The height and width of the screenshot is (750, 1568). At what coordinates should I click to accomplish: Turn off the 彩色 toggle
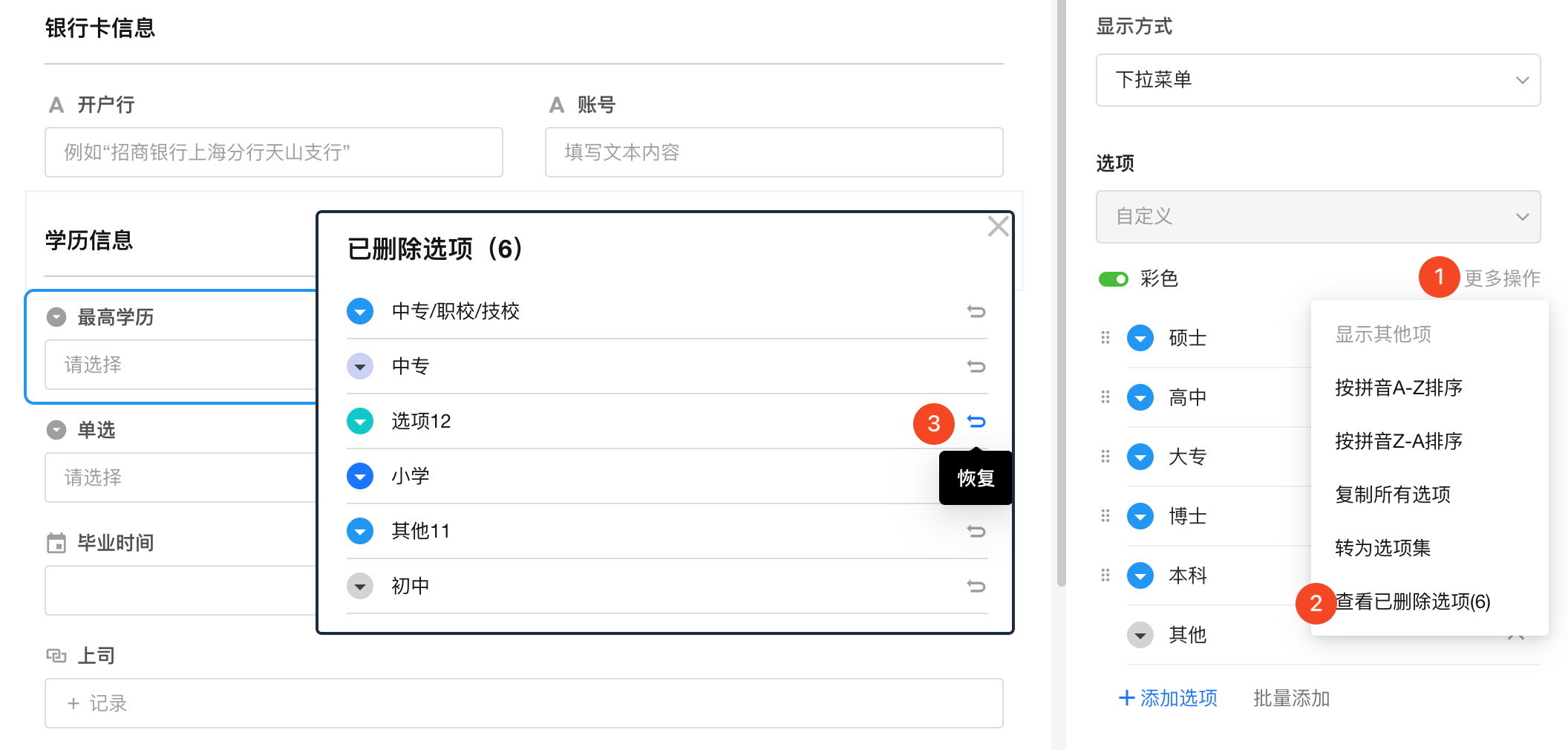[x=1113, y=279]
